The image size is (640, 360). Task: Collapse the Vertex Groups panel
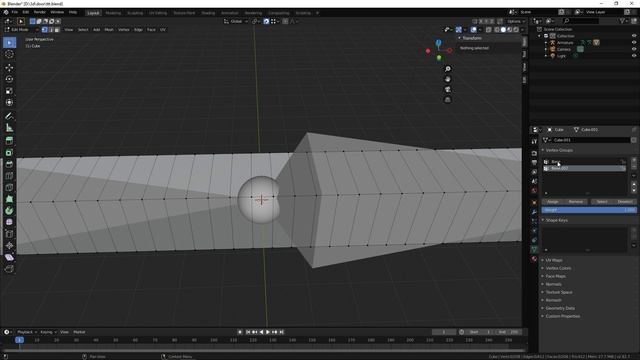(558, 150)
